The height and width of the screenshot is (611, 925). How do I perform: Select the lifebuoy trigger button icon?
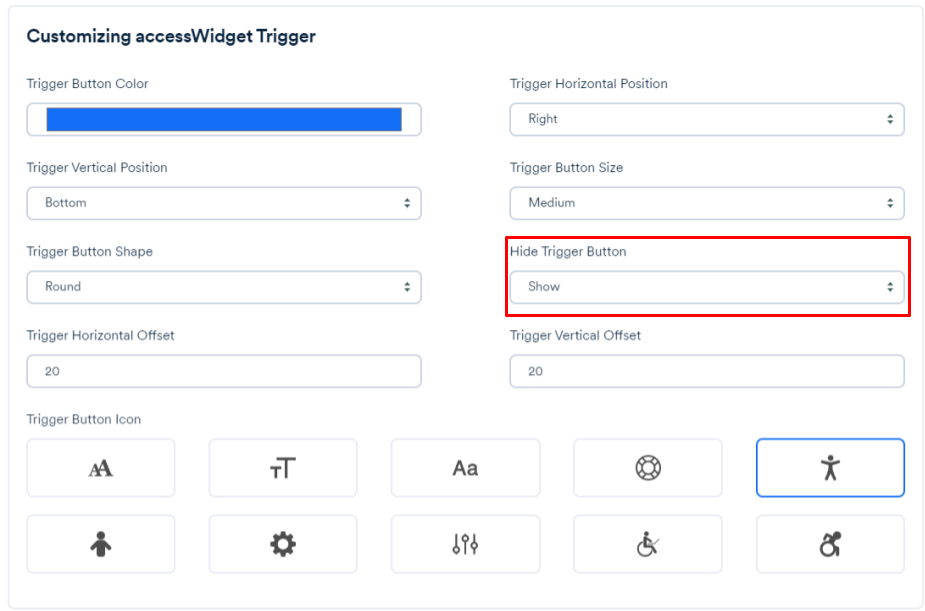pyautogui.click(x=647, y=467)
